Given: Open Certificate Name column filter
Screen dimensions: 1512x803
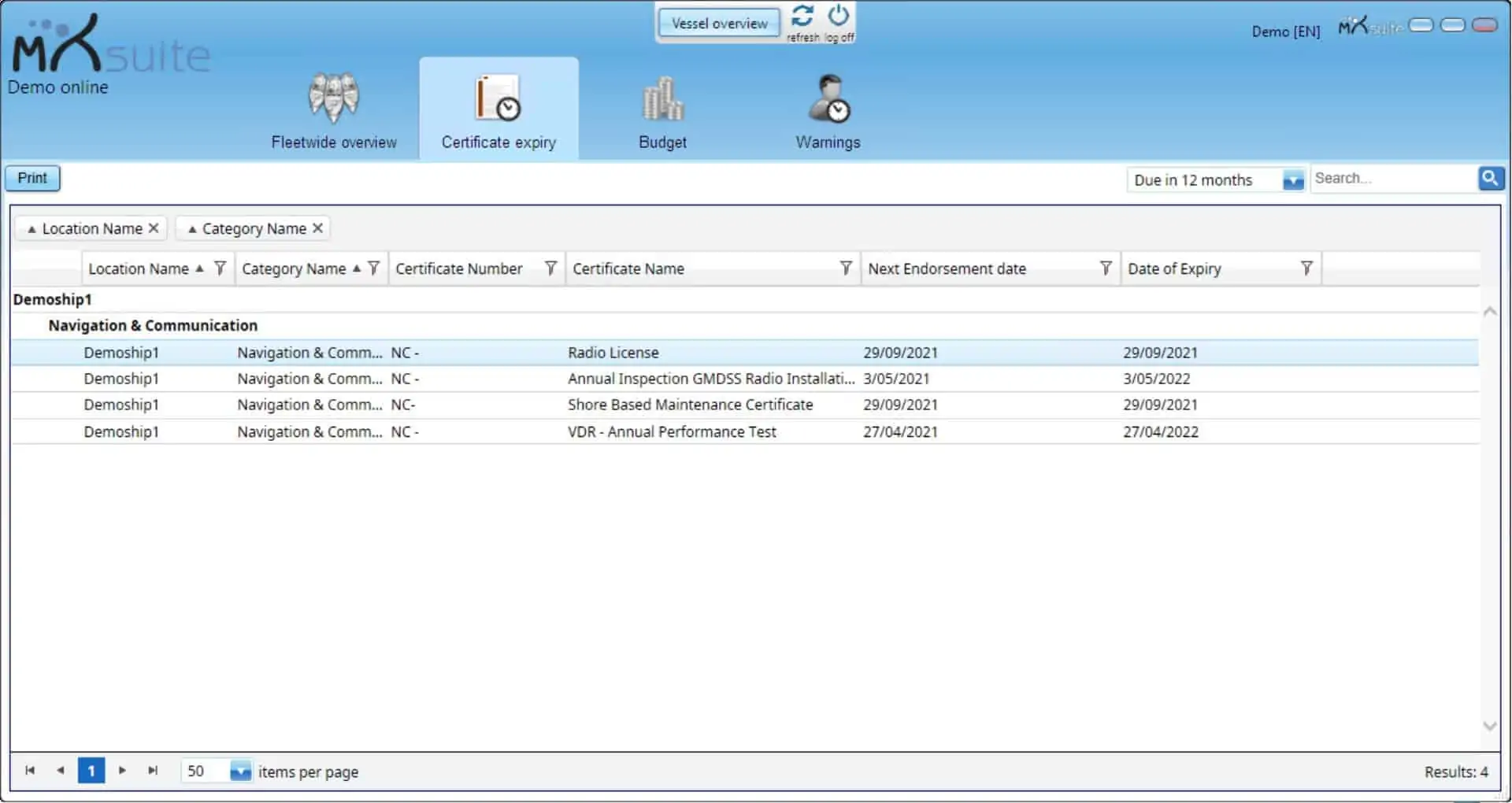Looking at the screenshot, I should click(846, 268).
